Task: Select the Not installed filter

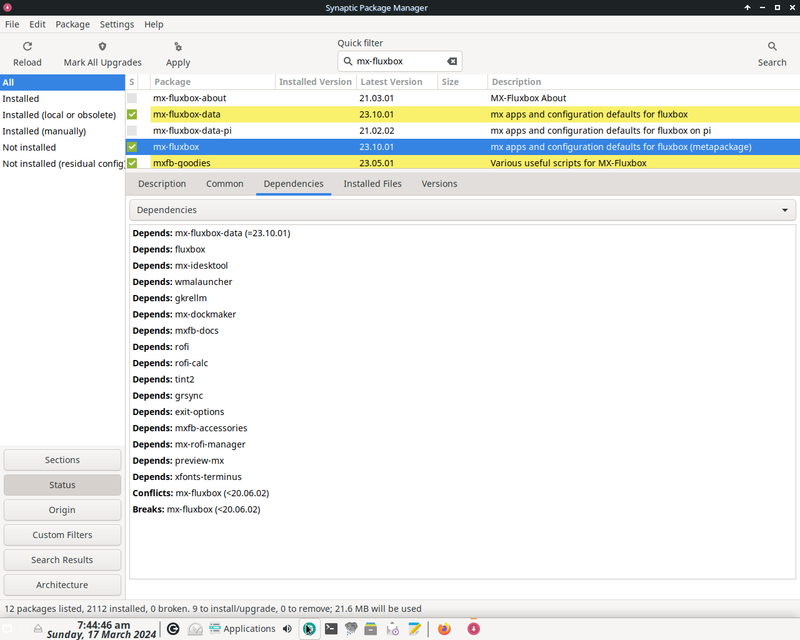Action: 62,147
